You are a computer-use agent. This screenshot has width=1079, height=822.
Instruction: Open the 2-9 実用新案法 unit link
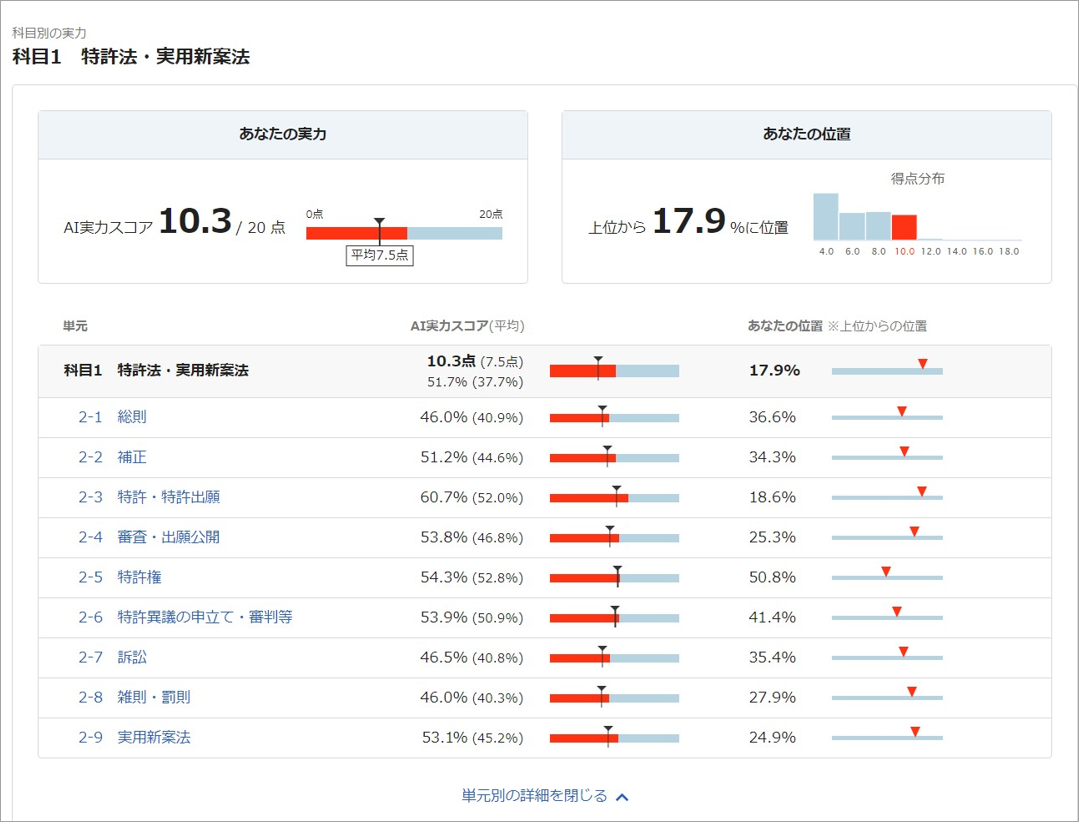pos(134,737)
